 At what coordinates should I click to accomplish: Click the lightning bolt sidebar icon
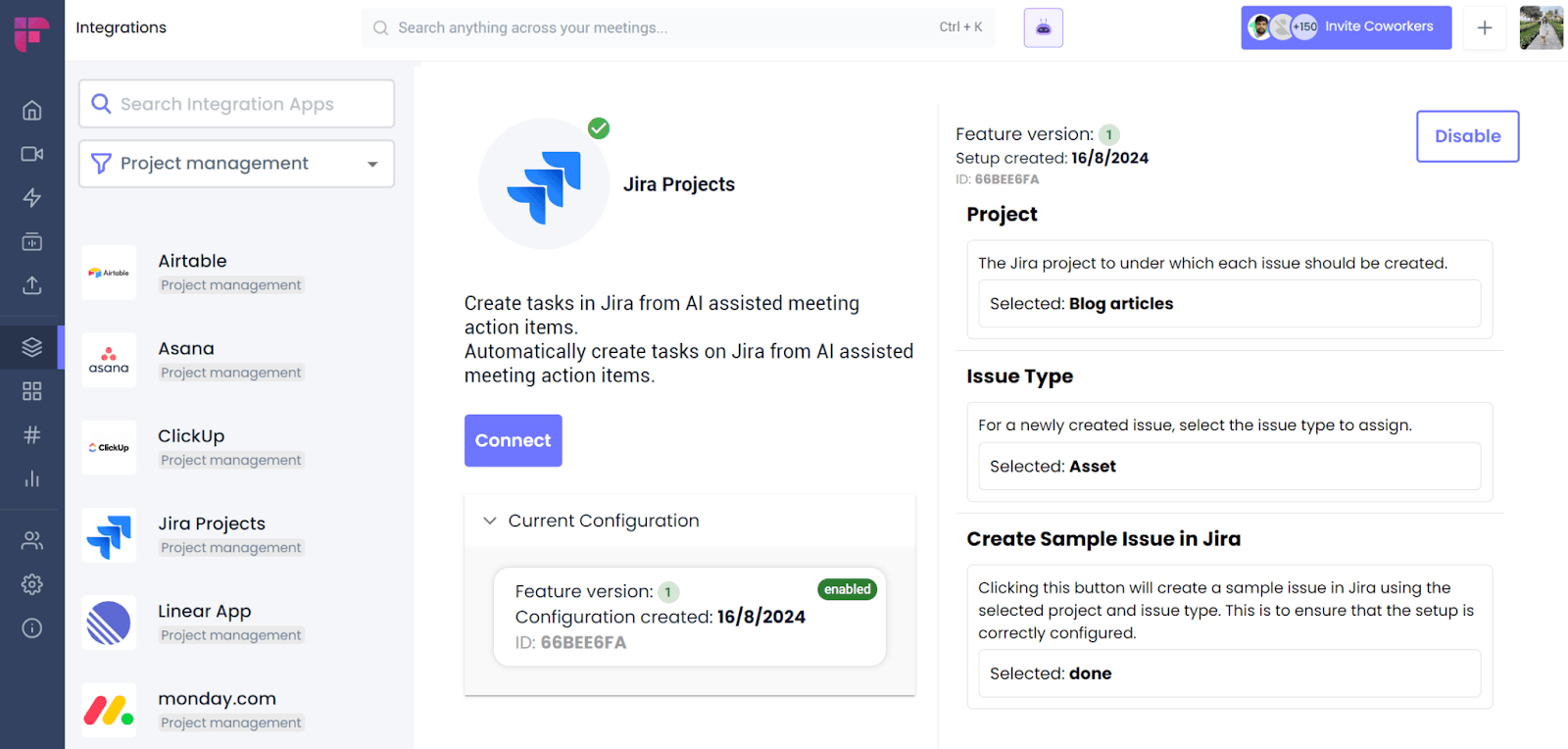(32, 198)
